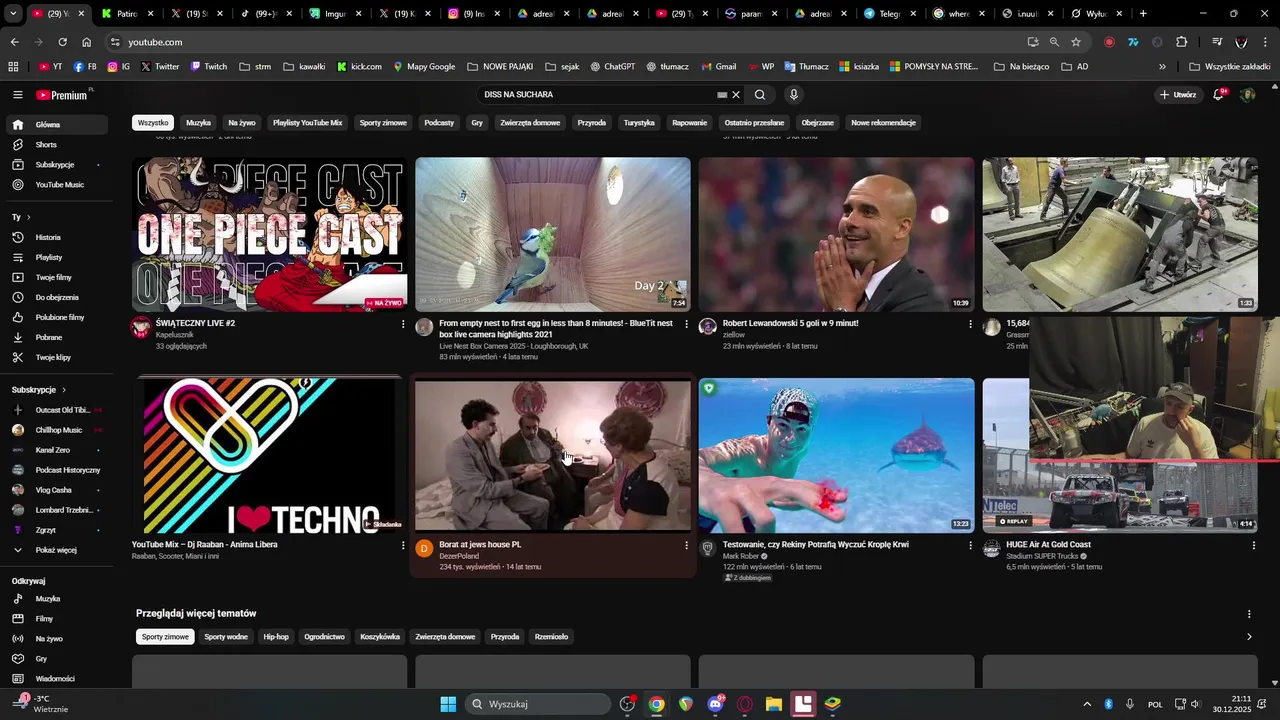
Task: Open the DezerPoland channel link
Action: 459,556
